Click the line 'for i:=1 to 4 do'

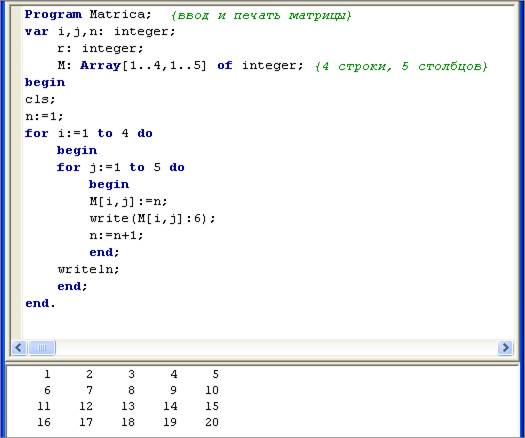88,133
